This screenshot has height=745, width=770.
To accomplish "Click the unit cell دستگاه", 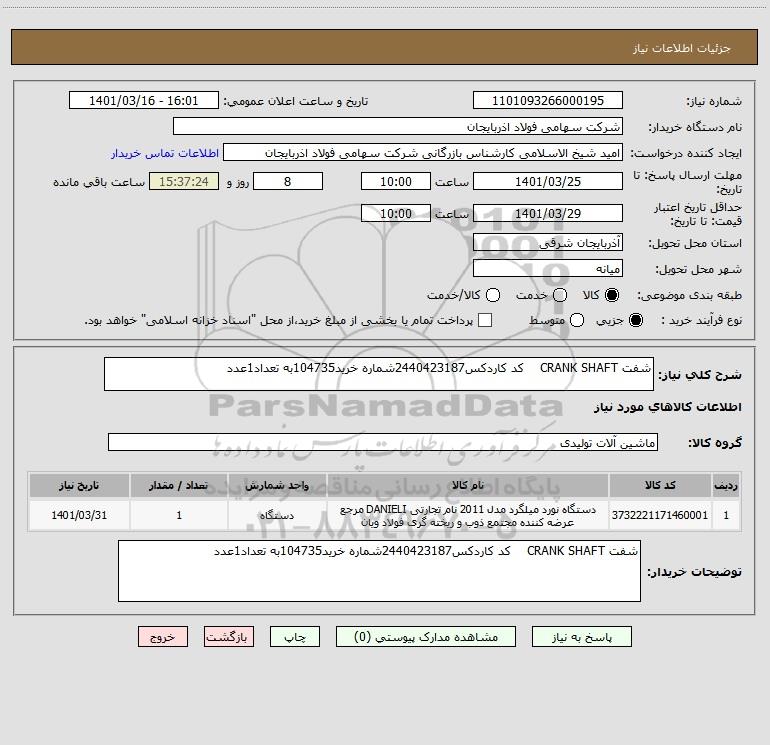I will pos(277,515).
